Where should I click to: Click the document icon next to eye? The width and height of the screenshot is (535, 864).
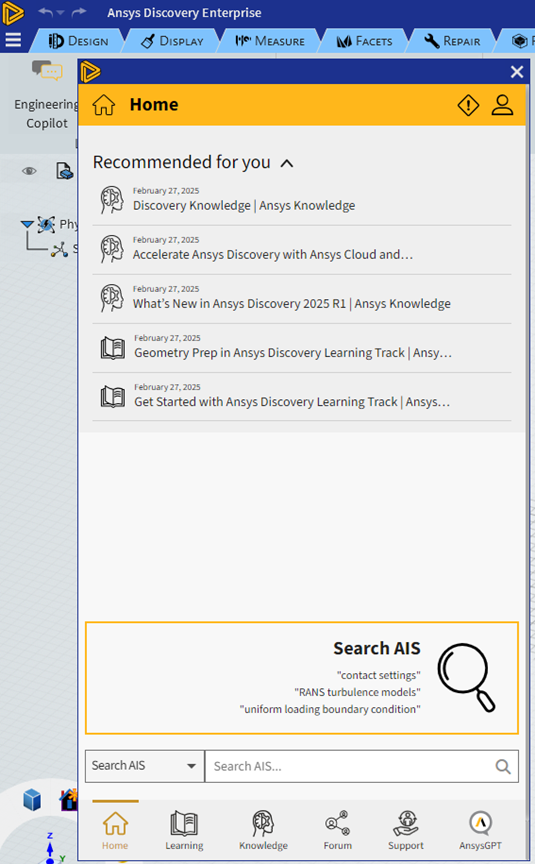[x=65, y=171]
